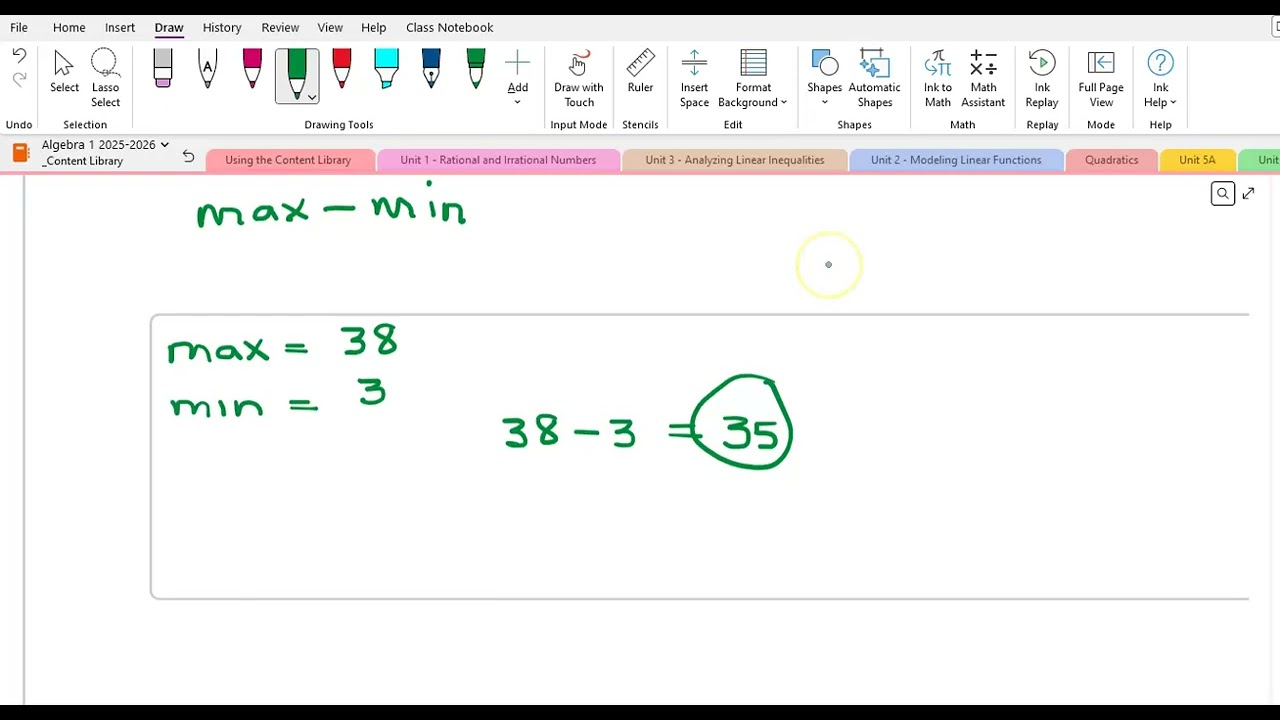
Task: Activate the Lasso Select tool
Action: 105,78
